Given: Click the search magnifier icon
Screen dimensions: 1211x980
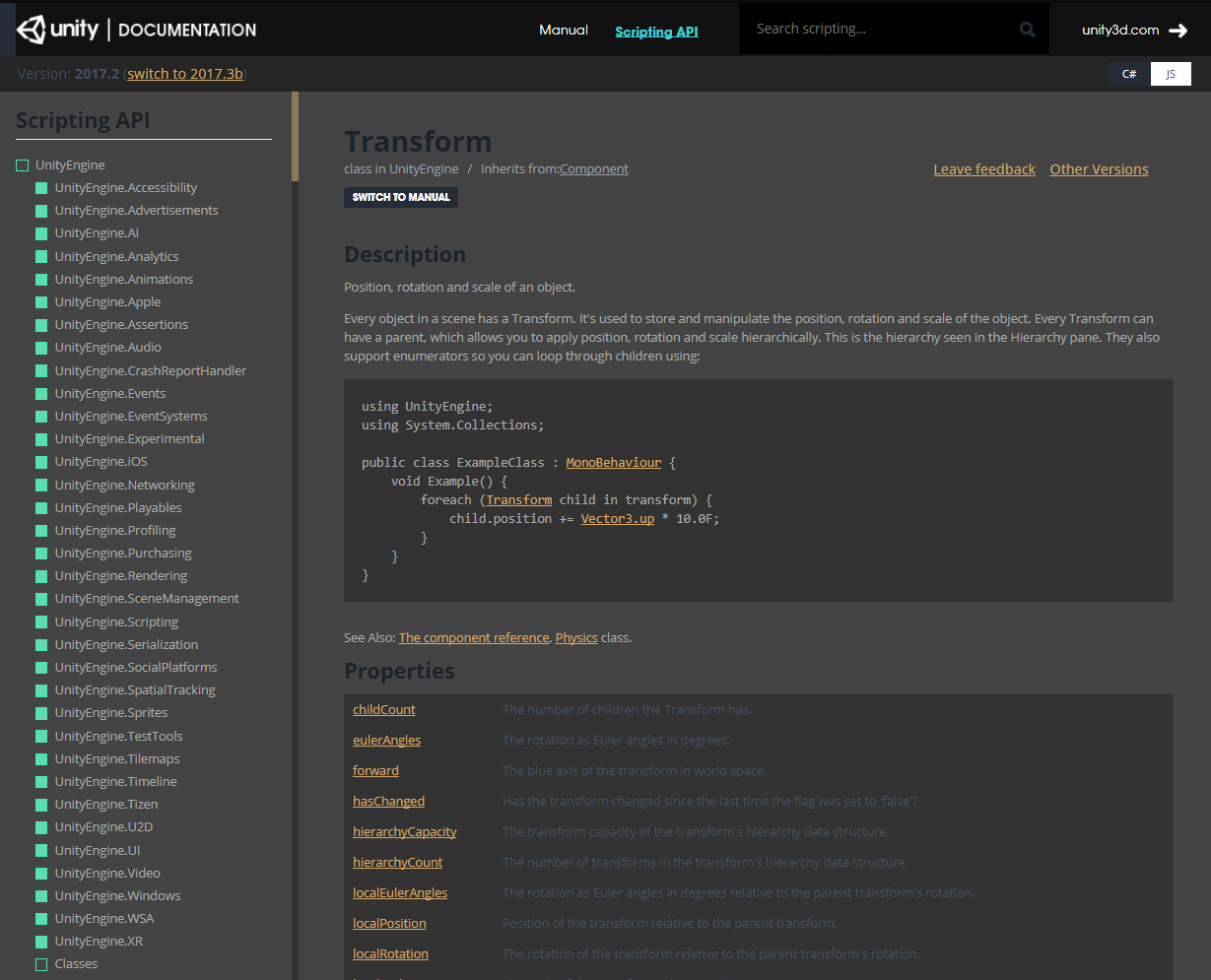Looking at the screenshot, I should click(1028, 30).
